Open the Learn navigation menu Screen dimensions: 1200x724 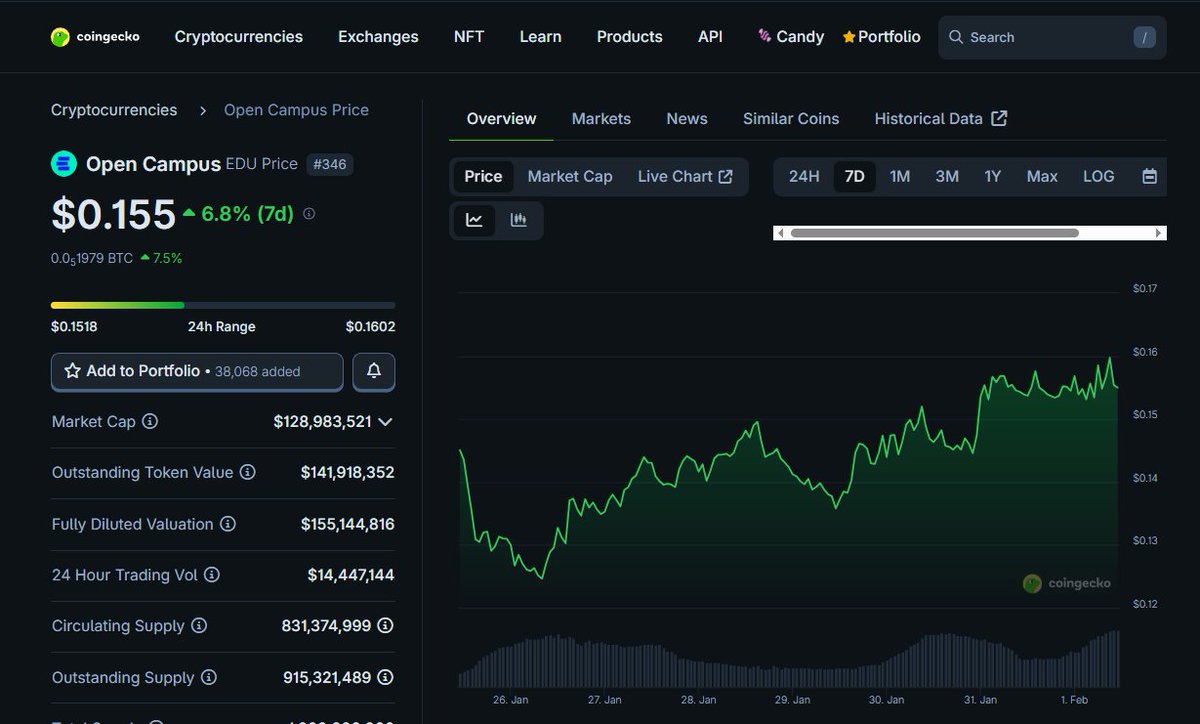(x=540, y=37)
